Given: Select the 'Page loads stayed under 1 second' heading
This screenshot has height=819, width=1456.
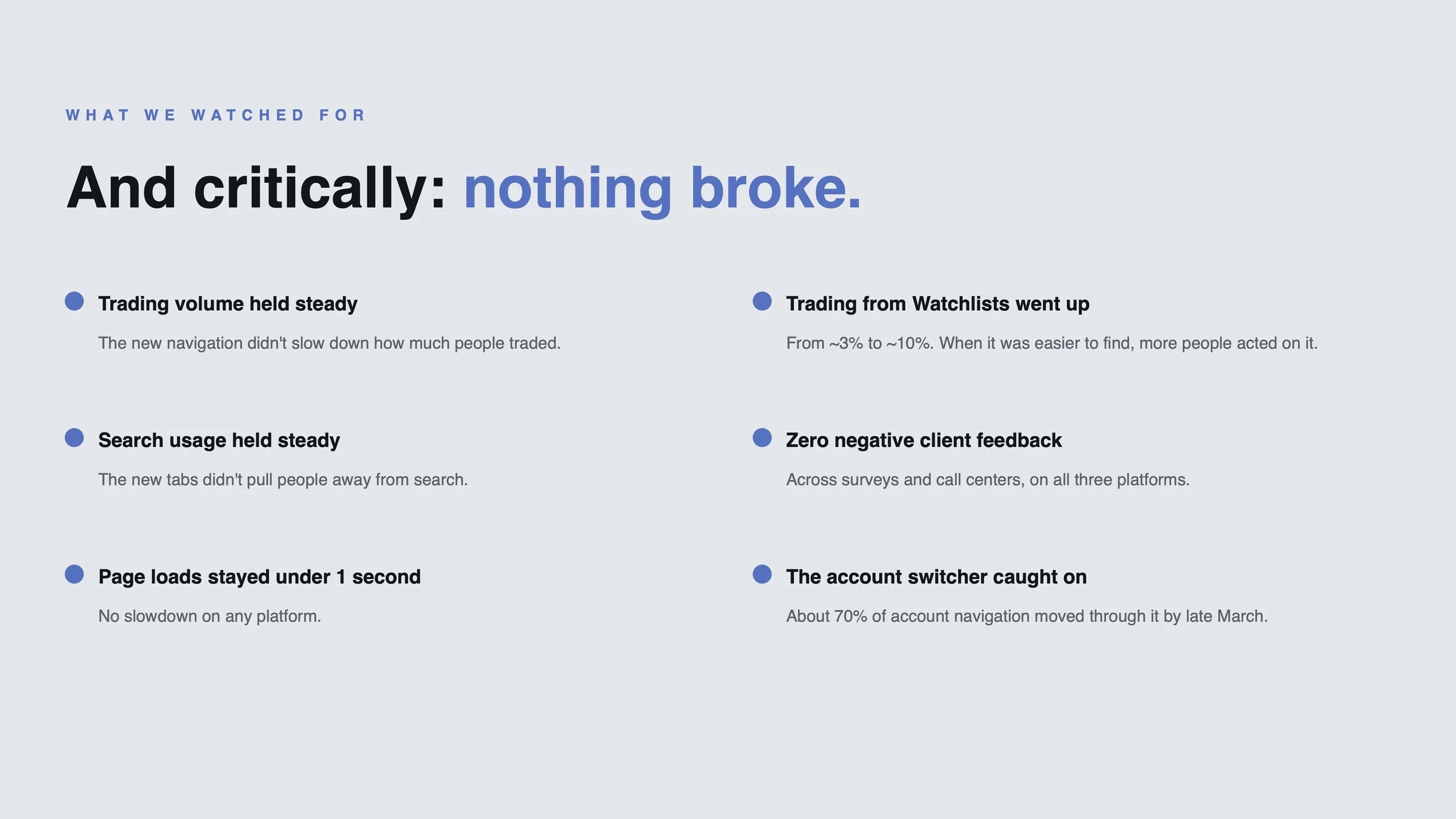Looking at the screenshot, I should tap(259, 577).
